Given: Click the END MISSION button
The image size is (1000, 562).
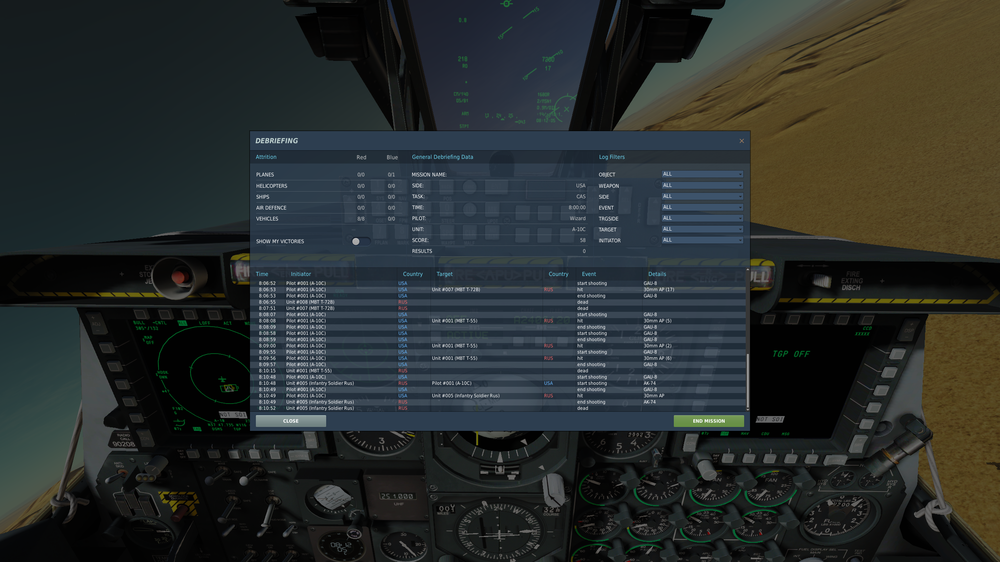Looking at the screenshot, I should pyautogui.click(x=709, y=421).
